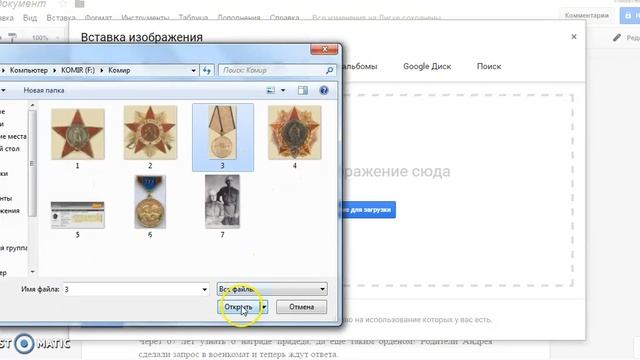Image resolution: width=640 pixels, height=360 pixels.
Task: Open the Все файлы file type dropdown
Action: pos(272,289)
